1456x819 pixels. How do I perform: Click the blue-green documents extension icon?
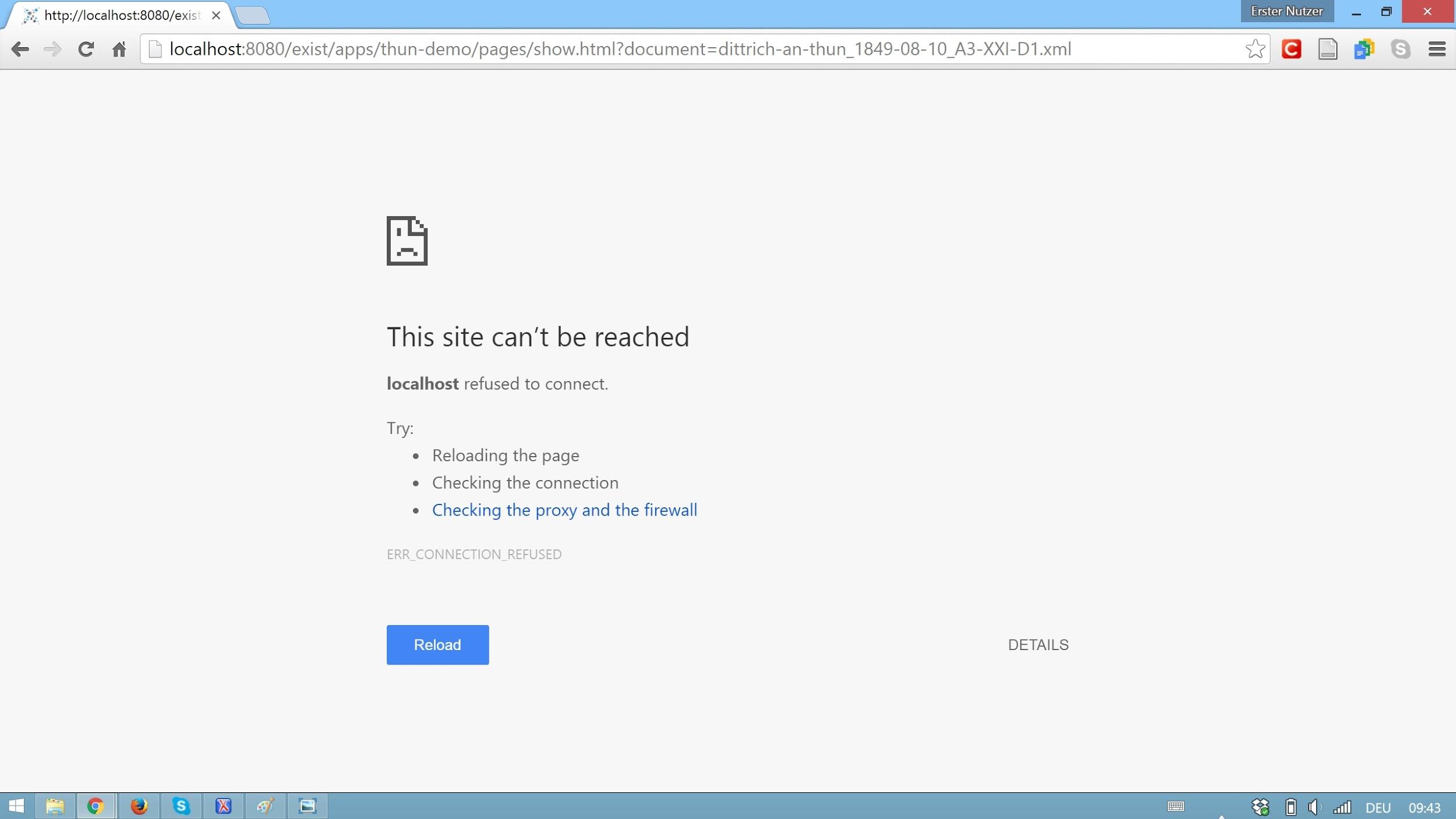point(1363,49)
